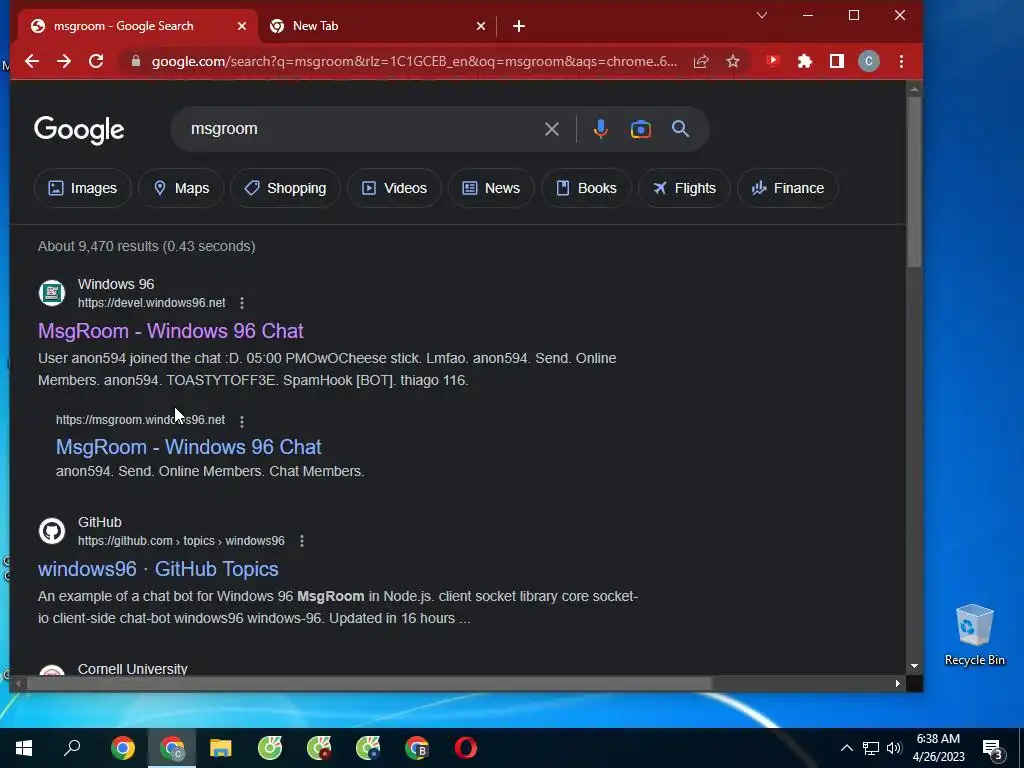The image size is (1024, 768).
Task: Close the New Tab tab
Action: point(481,26)
